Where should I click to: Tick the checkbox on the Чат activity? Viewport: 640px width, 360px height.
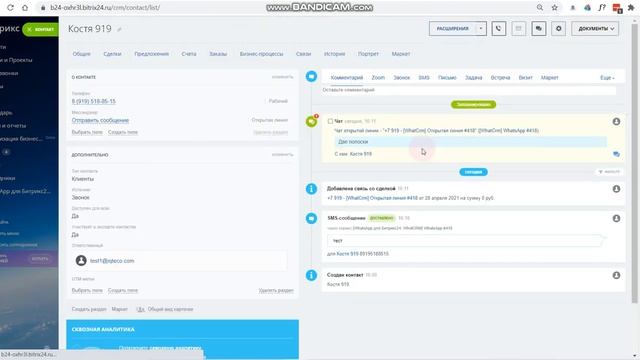click(330, 121)
